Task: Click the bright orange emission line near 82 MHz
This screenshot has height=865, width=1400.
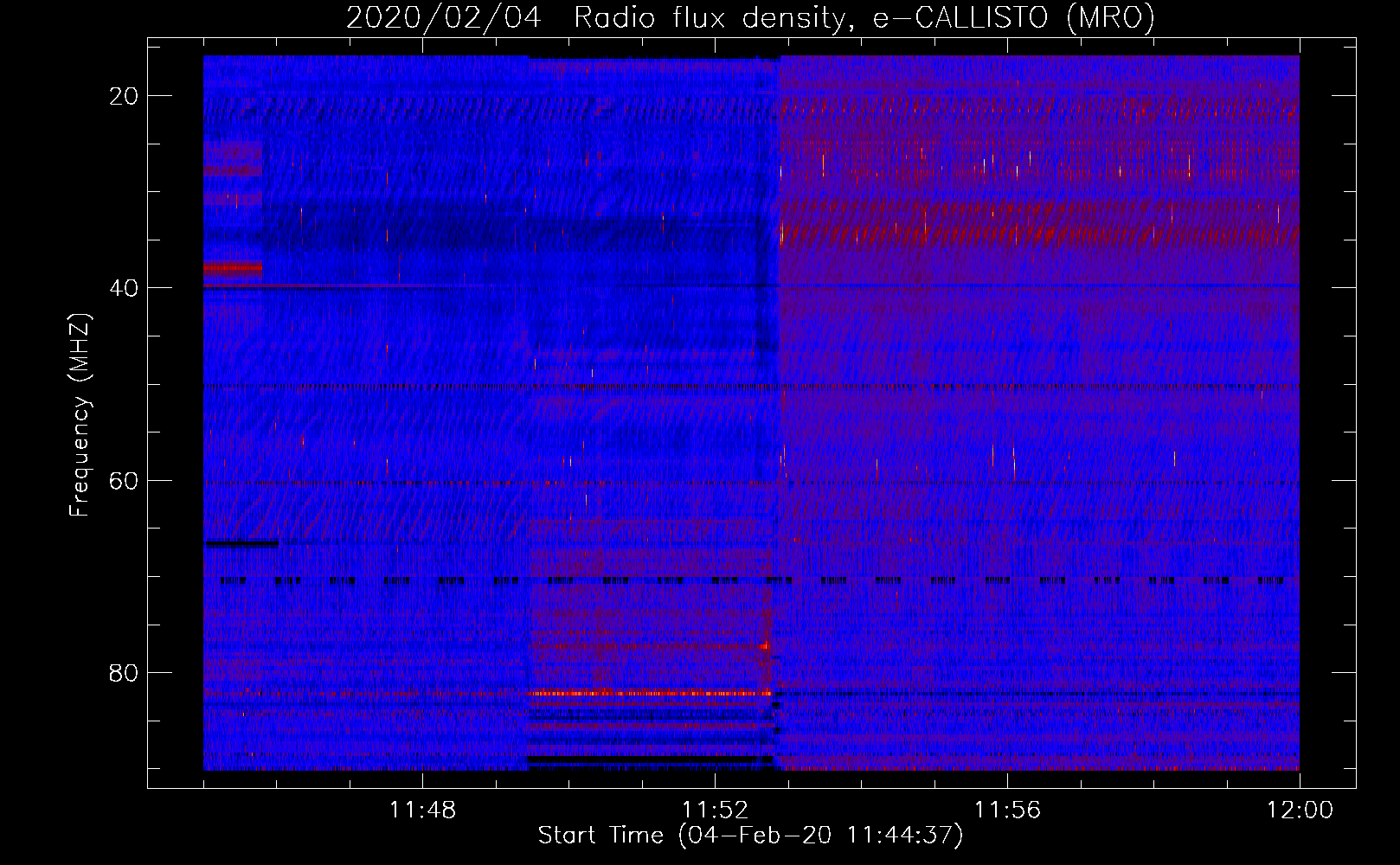Action: point(649,693)
